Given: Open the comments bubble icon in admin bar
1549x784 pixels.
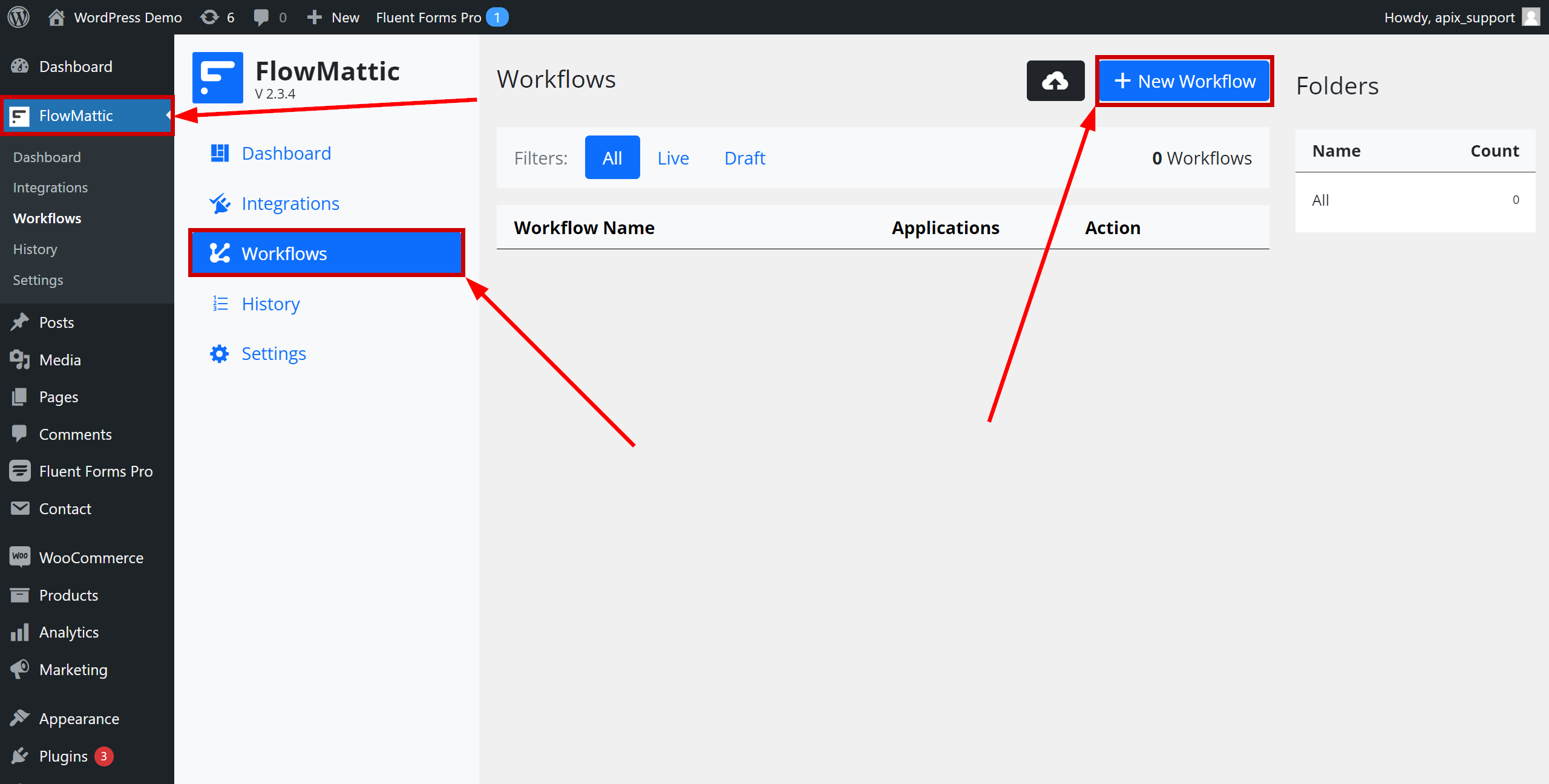Looking at the screenshot, I should pyautogui.click(x=261, y=18).
